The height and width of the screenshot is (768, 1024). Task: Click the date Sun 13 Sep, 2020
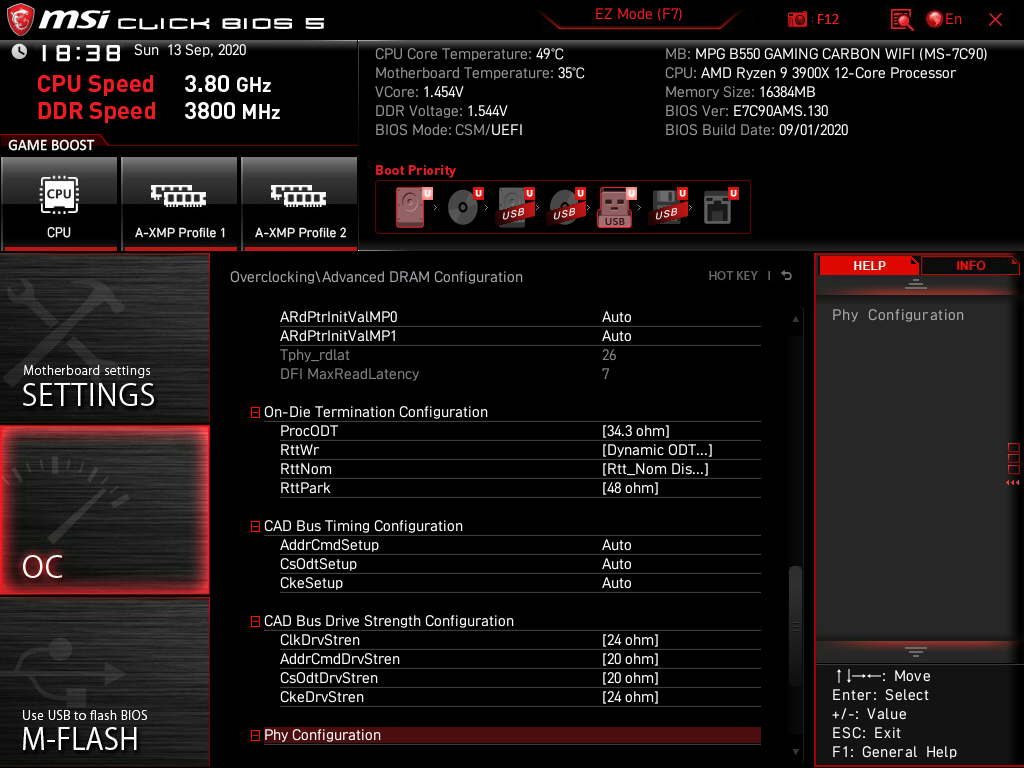tap(190, 50)
